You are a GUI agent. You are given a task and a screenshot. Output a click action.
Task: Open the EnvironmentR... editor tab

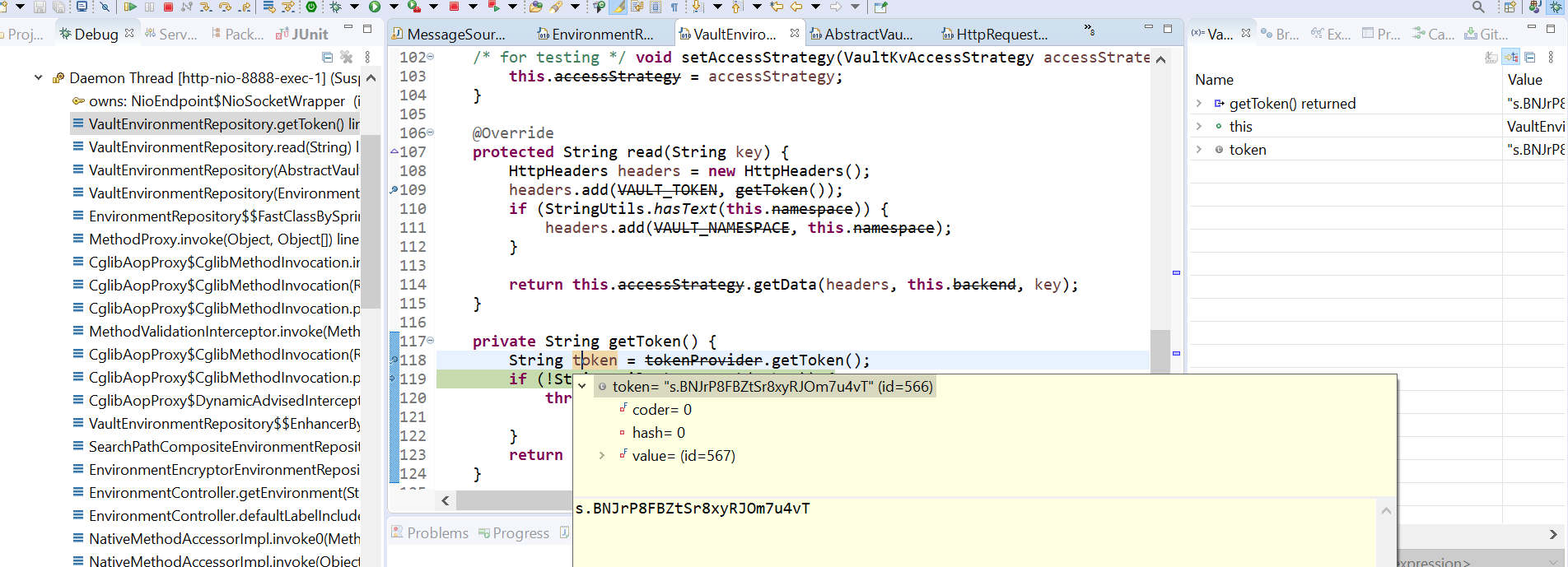(595, 34)
